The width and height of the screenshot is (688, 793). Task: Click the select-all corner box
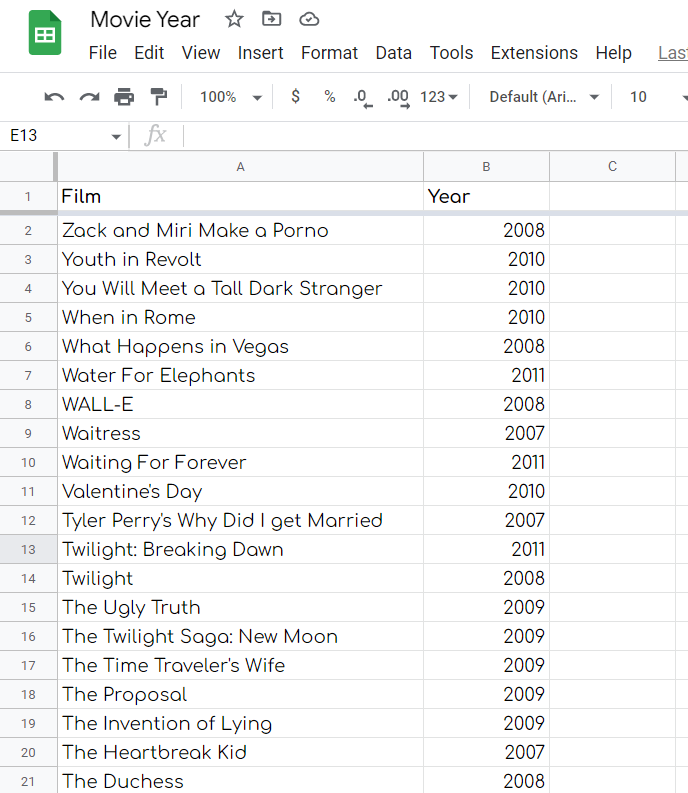pos(28,167)
